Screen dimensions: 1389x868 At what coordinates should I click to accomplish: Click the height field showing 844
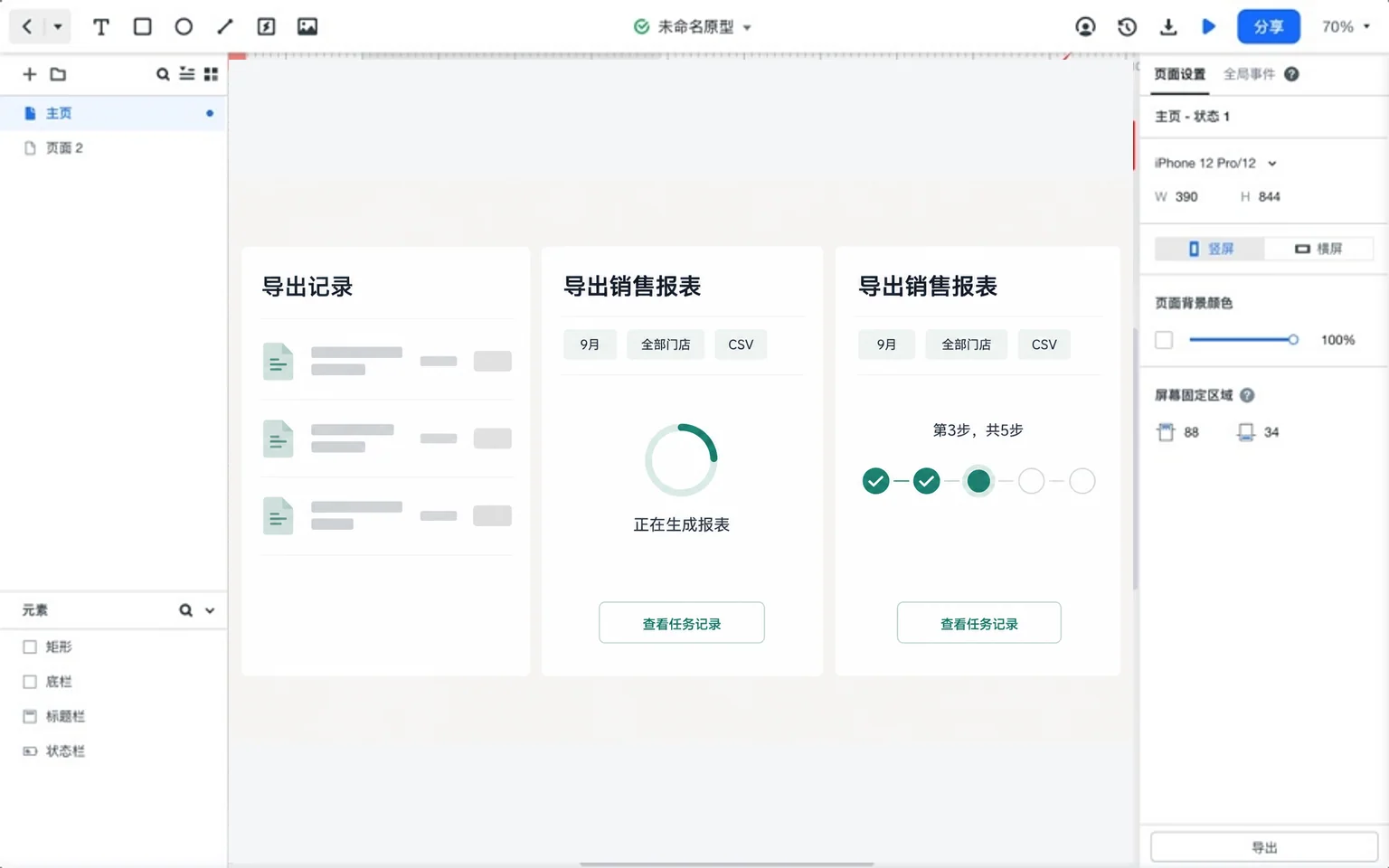click(x=1270, y=196)
